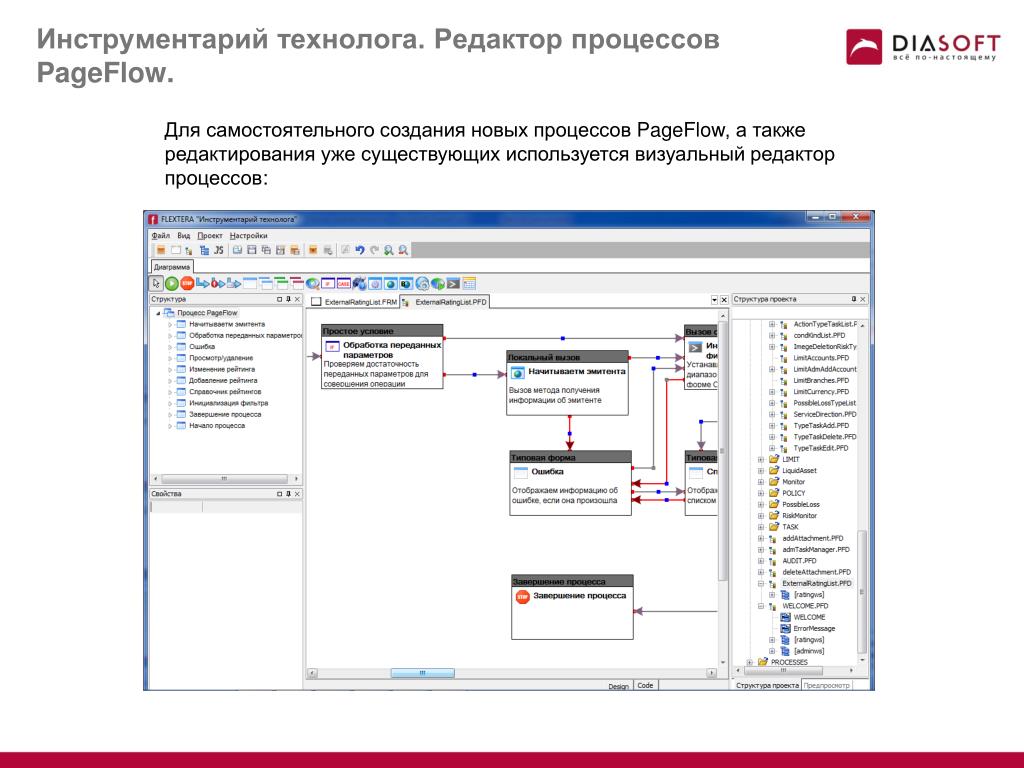Open the Проект menu
Viewport: 1024px width, 768px height.
(210, 235)
